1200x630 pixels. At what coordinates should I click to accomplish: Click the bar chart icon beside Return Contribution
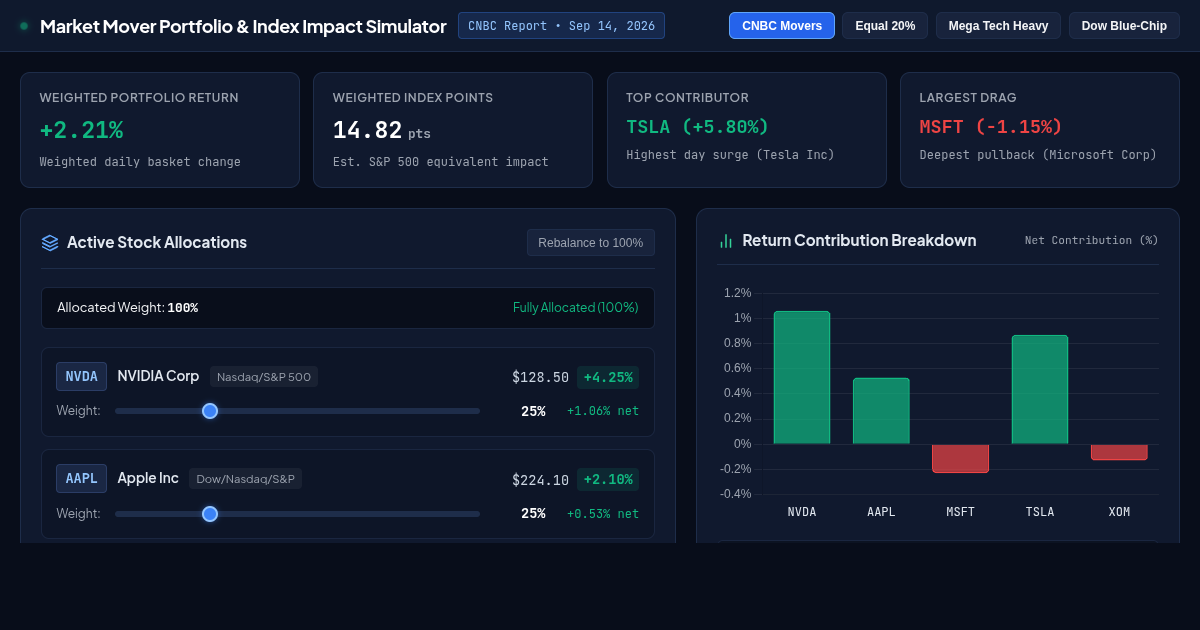[x=726, y=241]
